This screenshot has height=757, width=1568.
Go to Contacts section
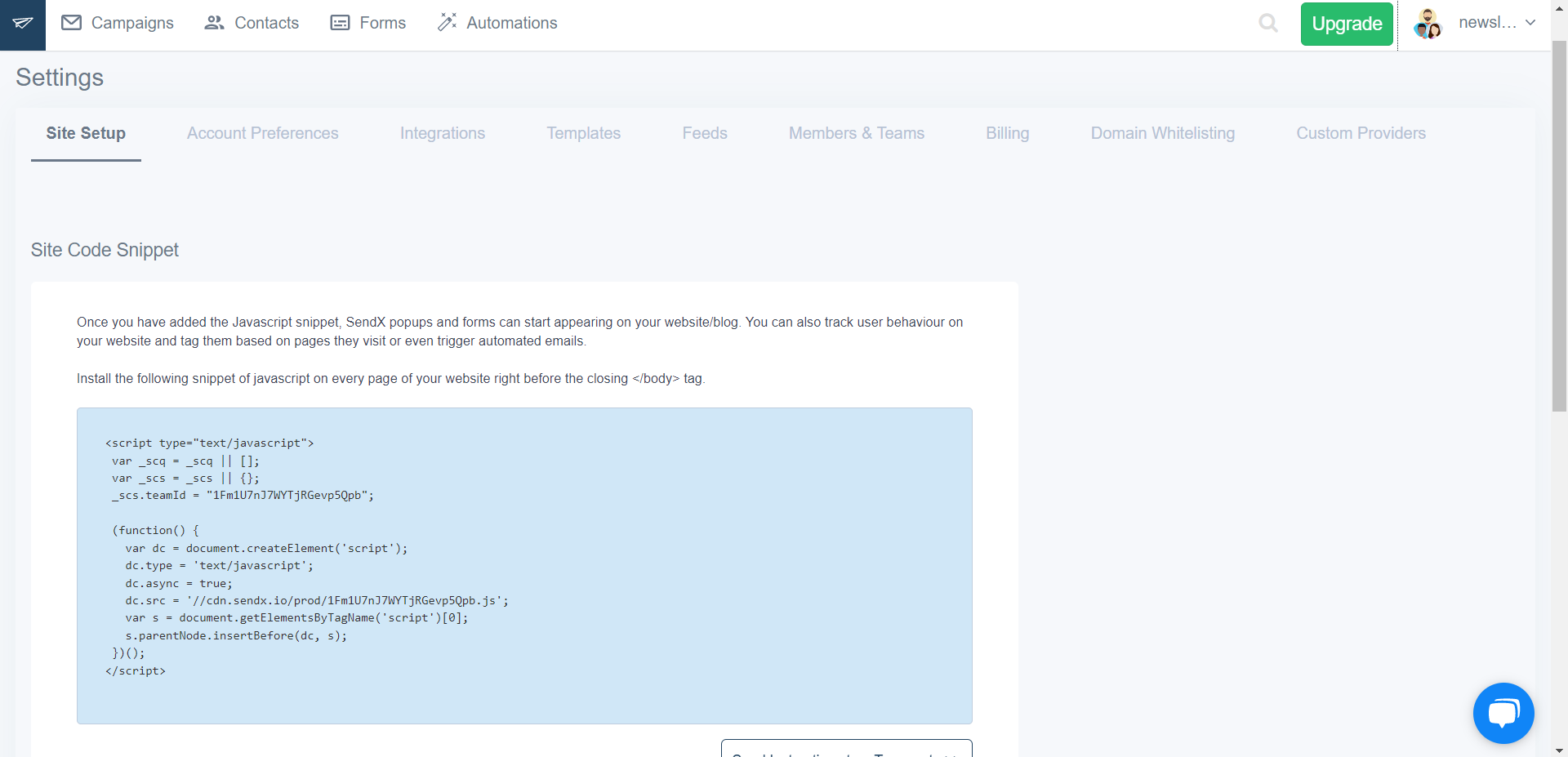[252, 23]
